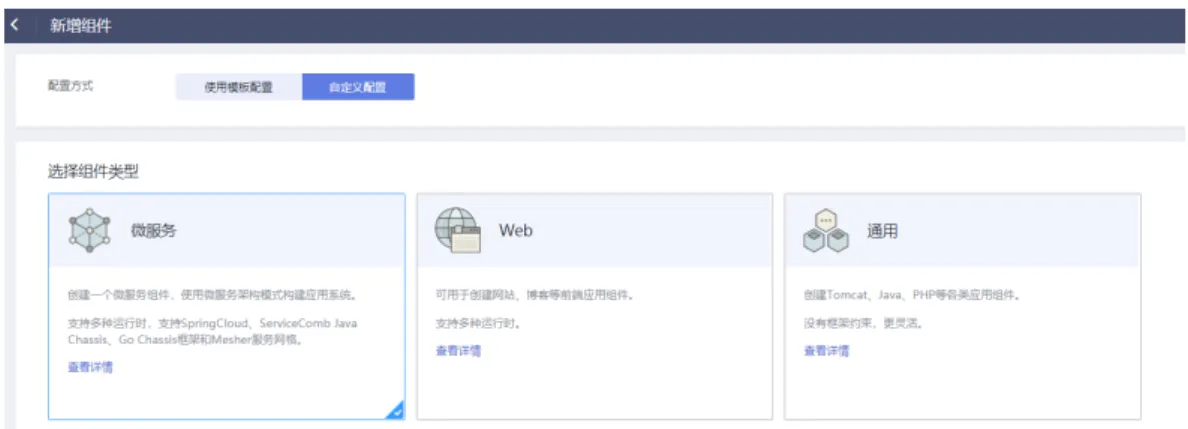The image size is (1188, 429).
Task: Open 查看详情 link in 微服务 card
Action: [90, 368]
